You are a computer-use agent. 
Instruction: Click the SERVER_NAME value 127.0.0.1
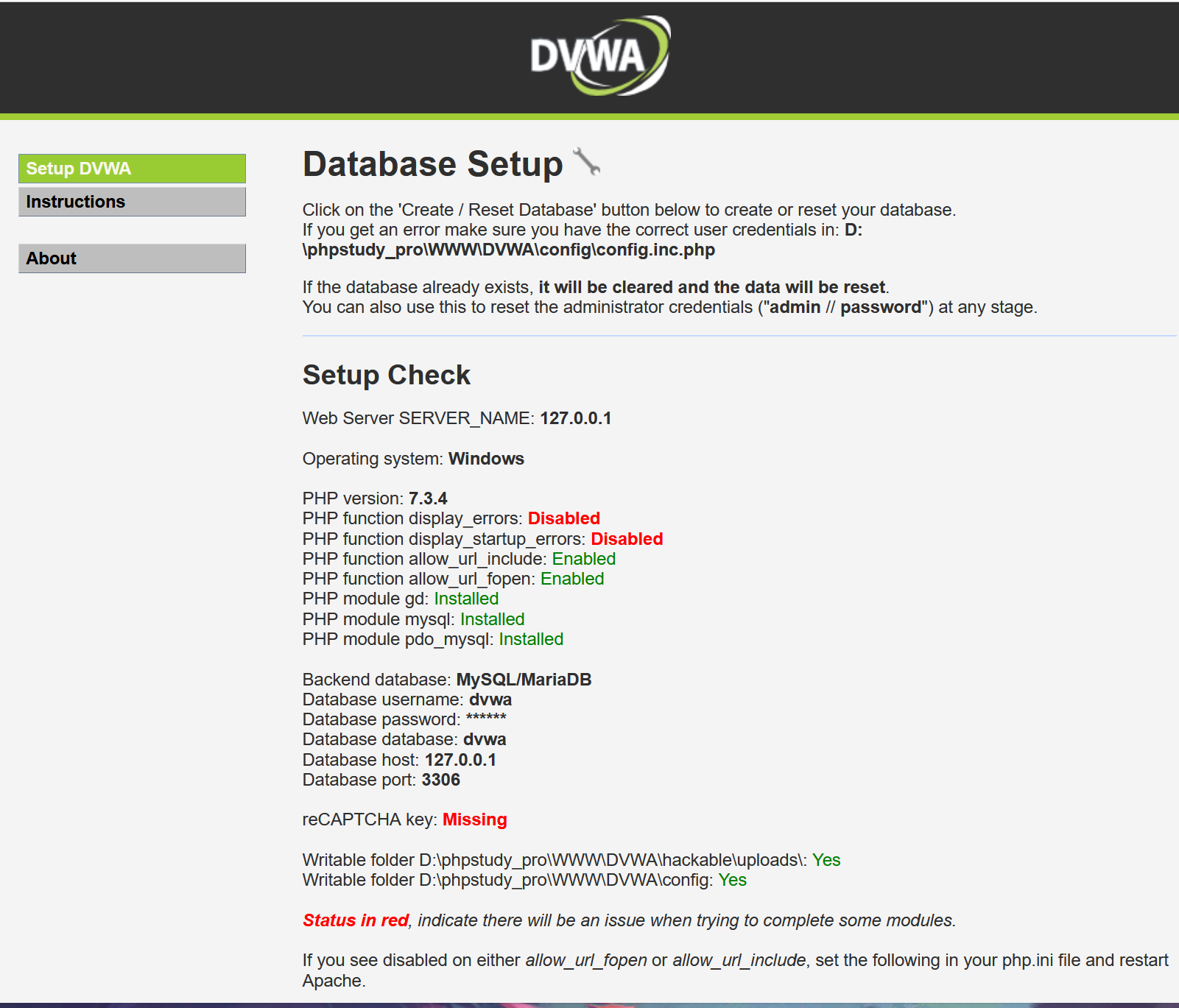(x=576, y=418)
